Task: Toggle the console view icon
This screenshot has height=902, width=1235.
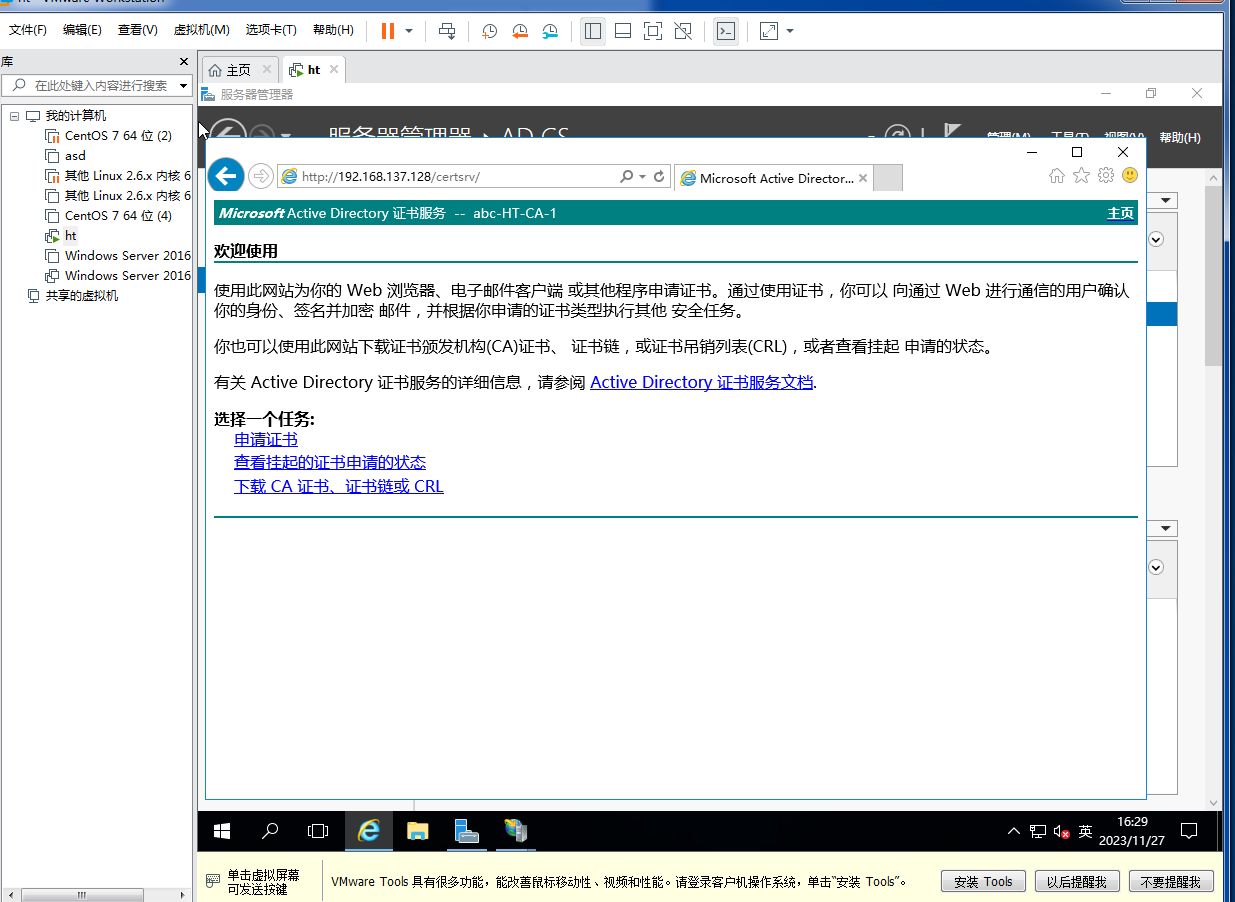Action: click(726, 31)
